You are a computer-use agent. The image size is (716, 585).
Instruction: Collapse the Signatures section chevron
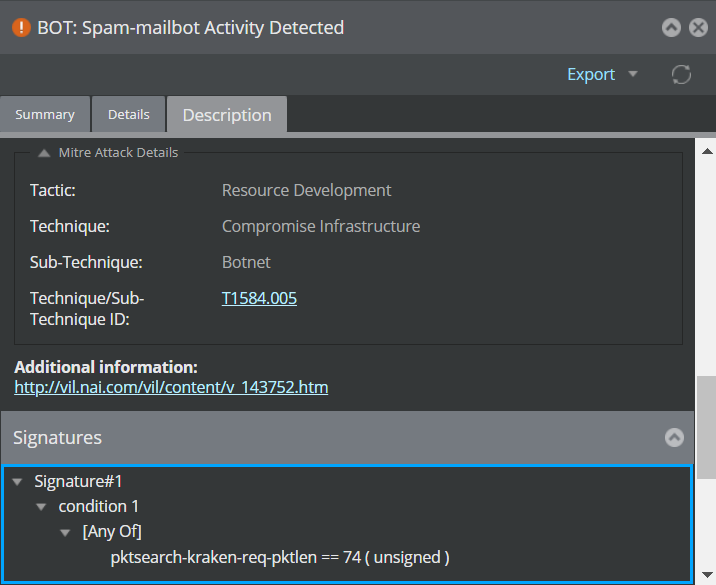coord(674,437)
